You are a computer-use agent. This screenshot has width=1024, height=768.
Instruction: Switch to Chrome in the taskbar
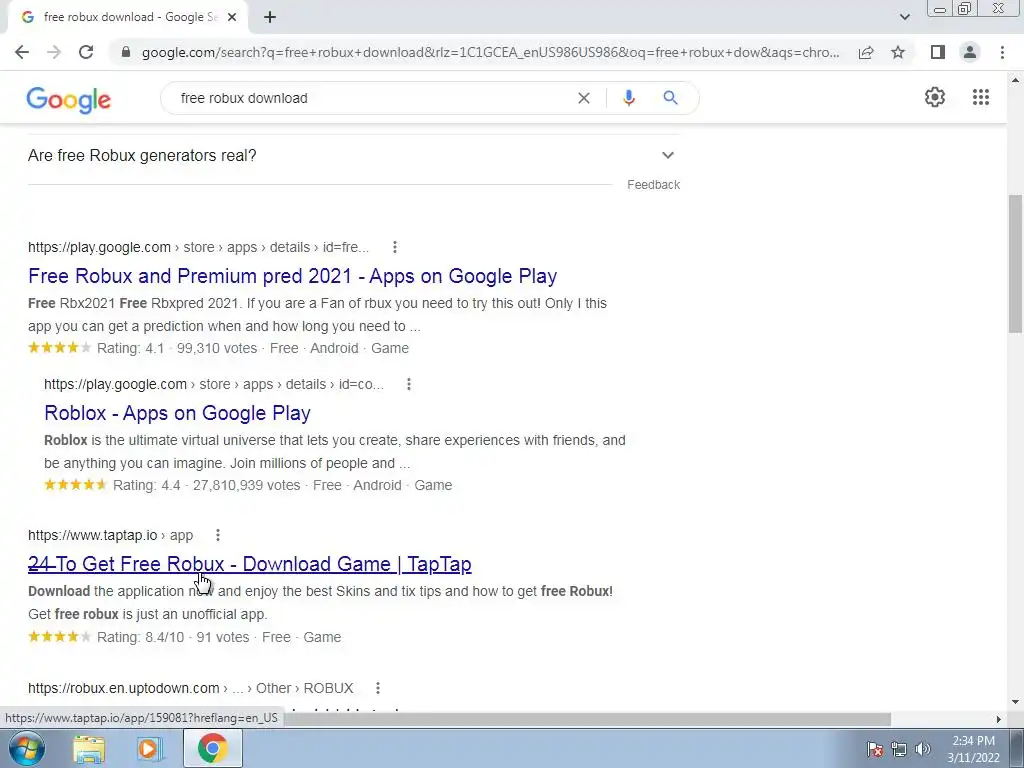pyautogui.click(x=212, y=748)
